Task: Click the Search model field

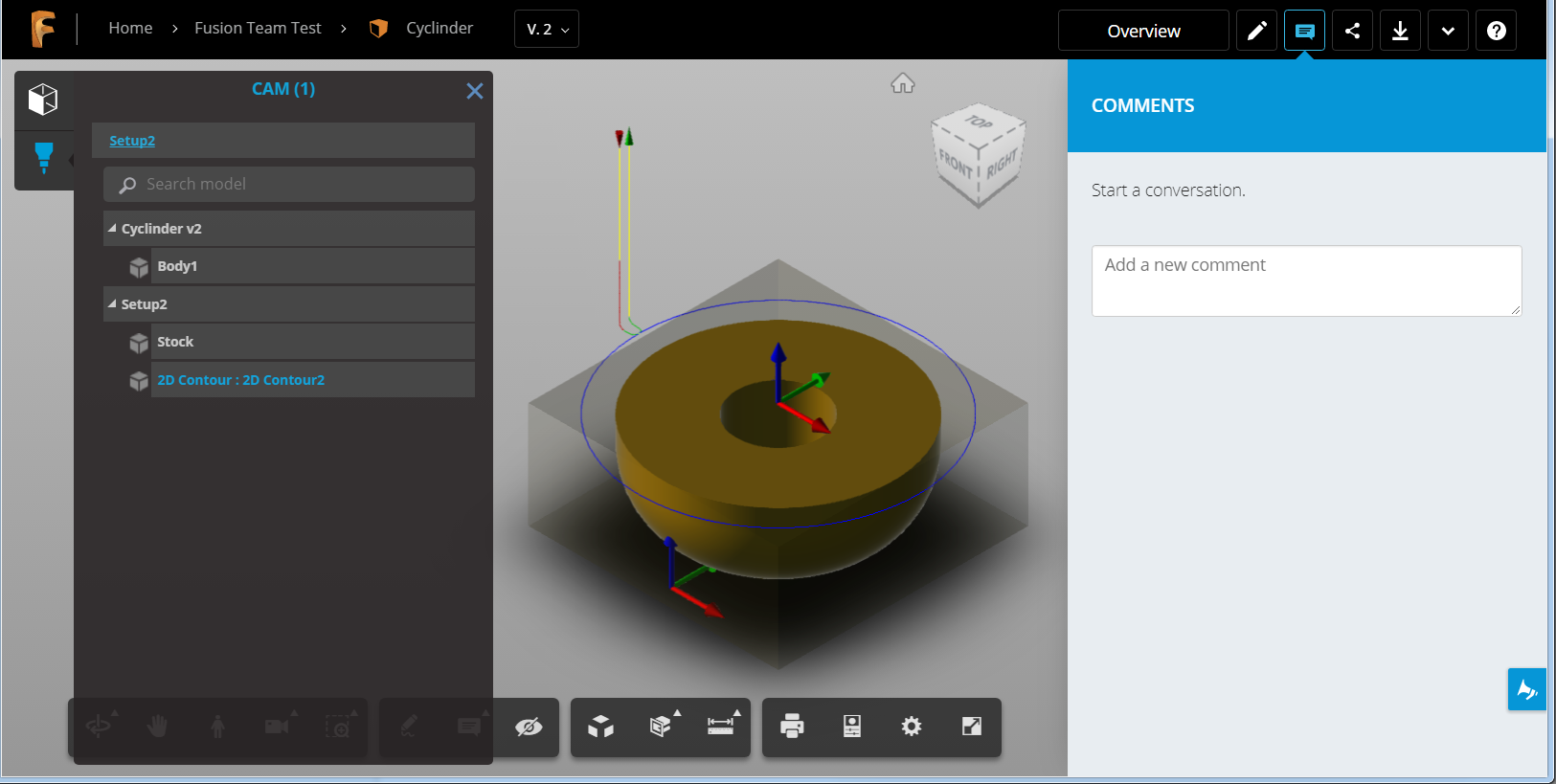Action: click(x=289, y=185)
